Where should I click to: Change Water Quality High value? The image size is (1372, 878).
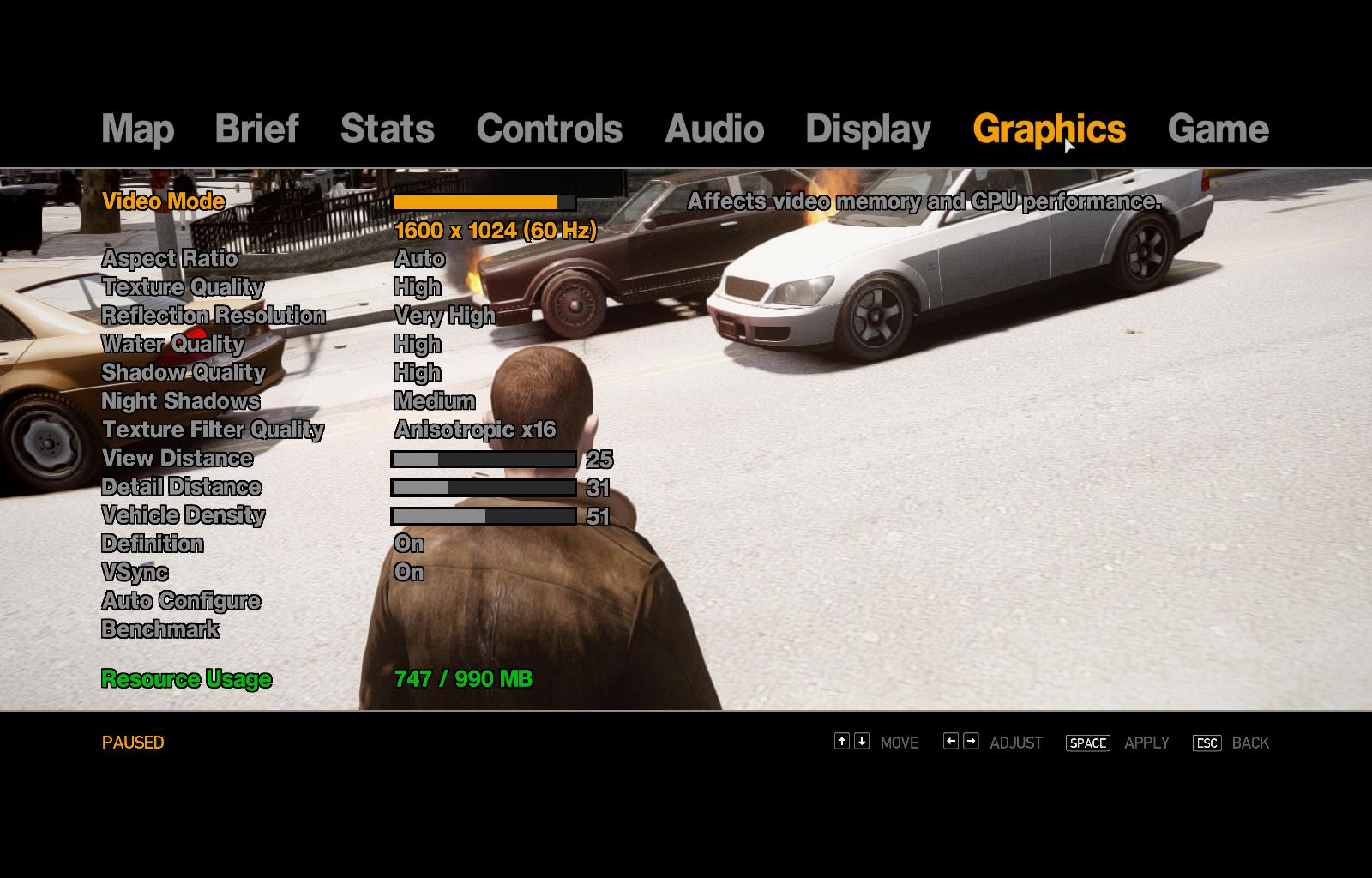tap(417, 345)
